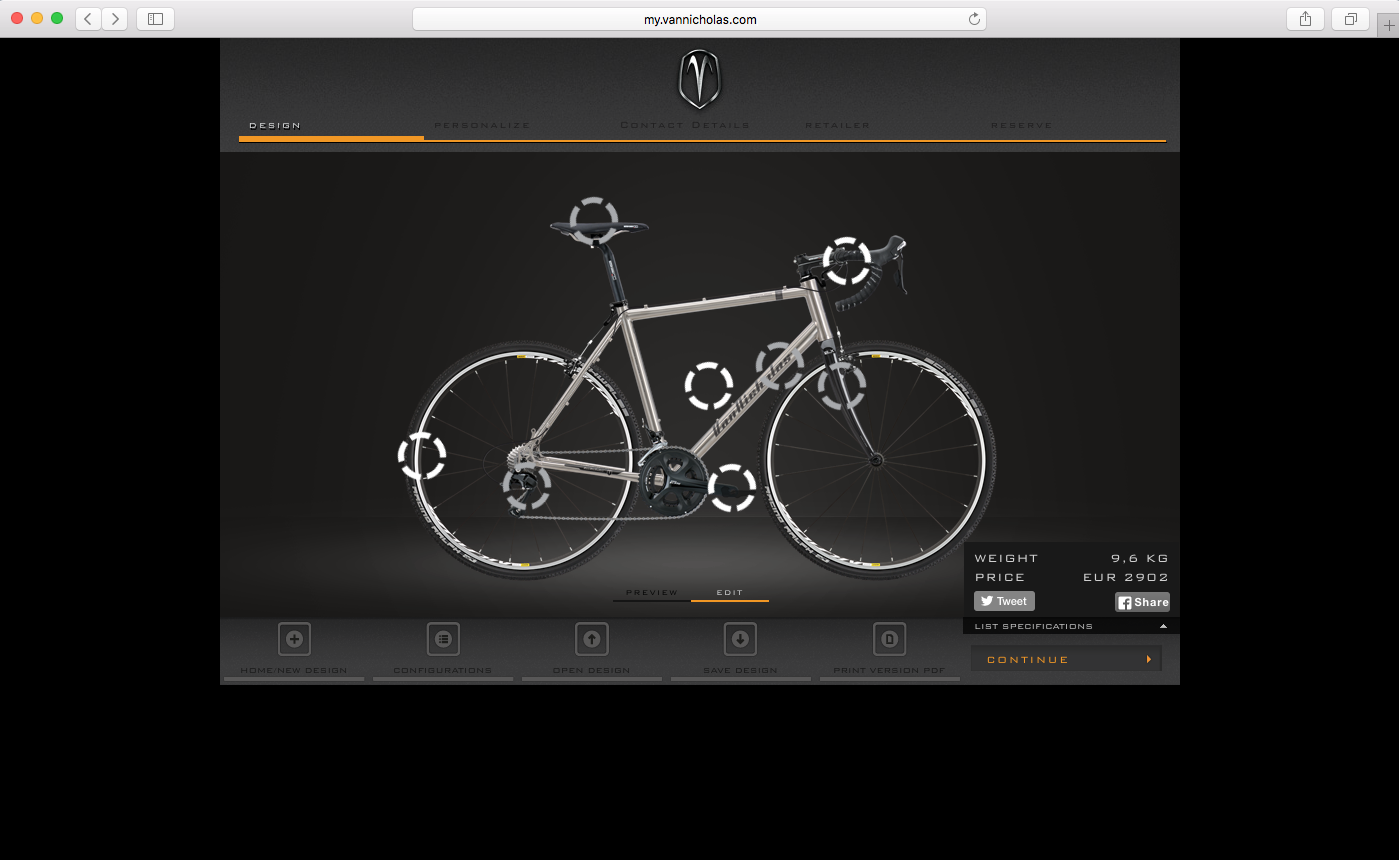Expand List Specifications panel
The width and height of the screenshot is (1399, 860).
pos(1071,626)
